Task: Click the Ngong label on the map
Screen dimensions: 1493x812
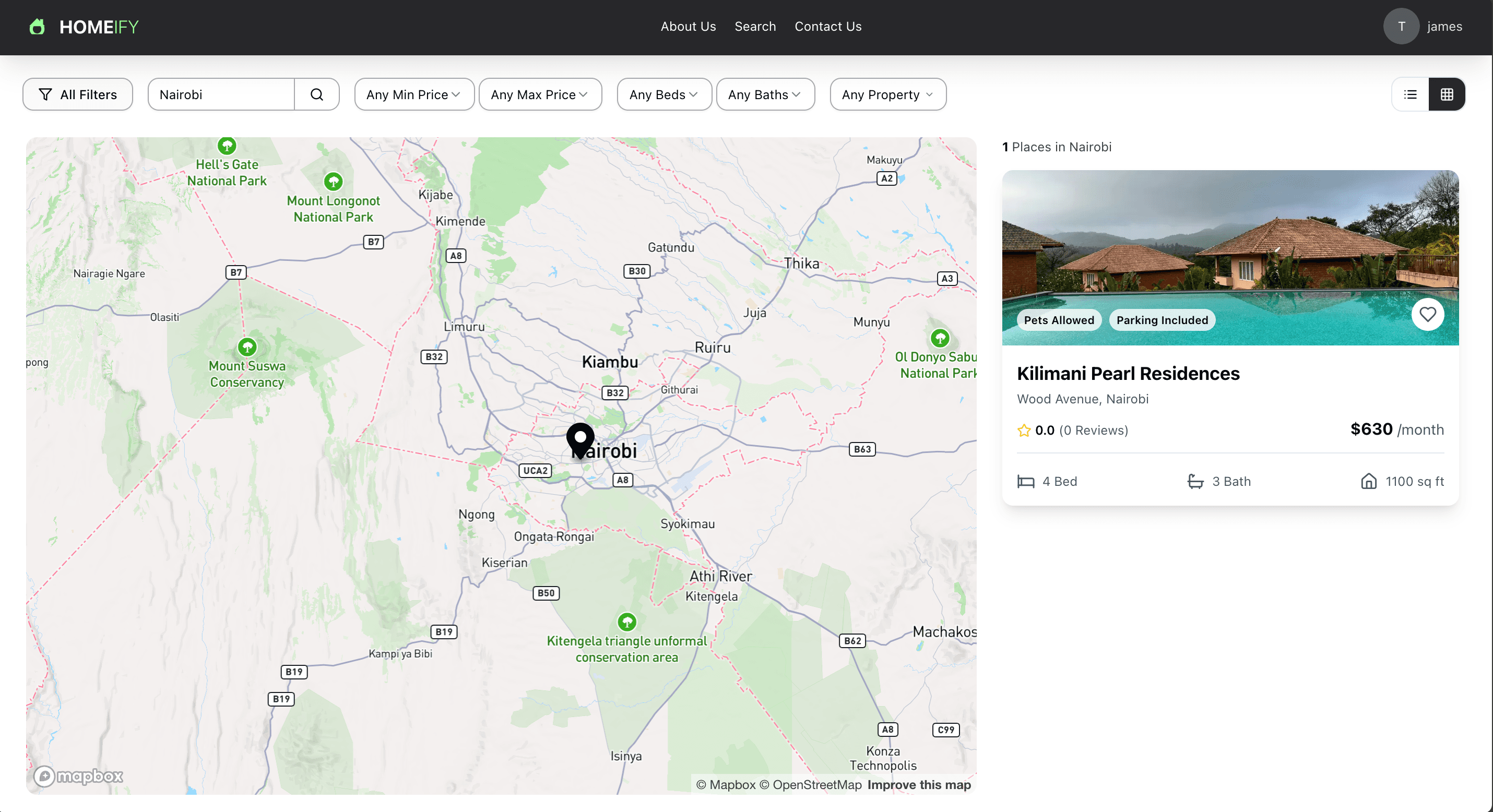Action: click(477, 515)
